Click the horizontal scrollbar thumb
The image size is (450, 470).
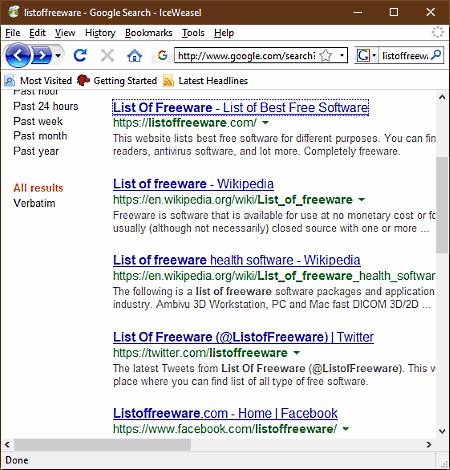(x=102, y=444)
